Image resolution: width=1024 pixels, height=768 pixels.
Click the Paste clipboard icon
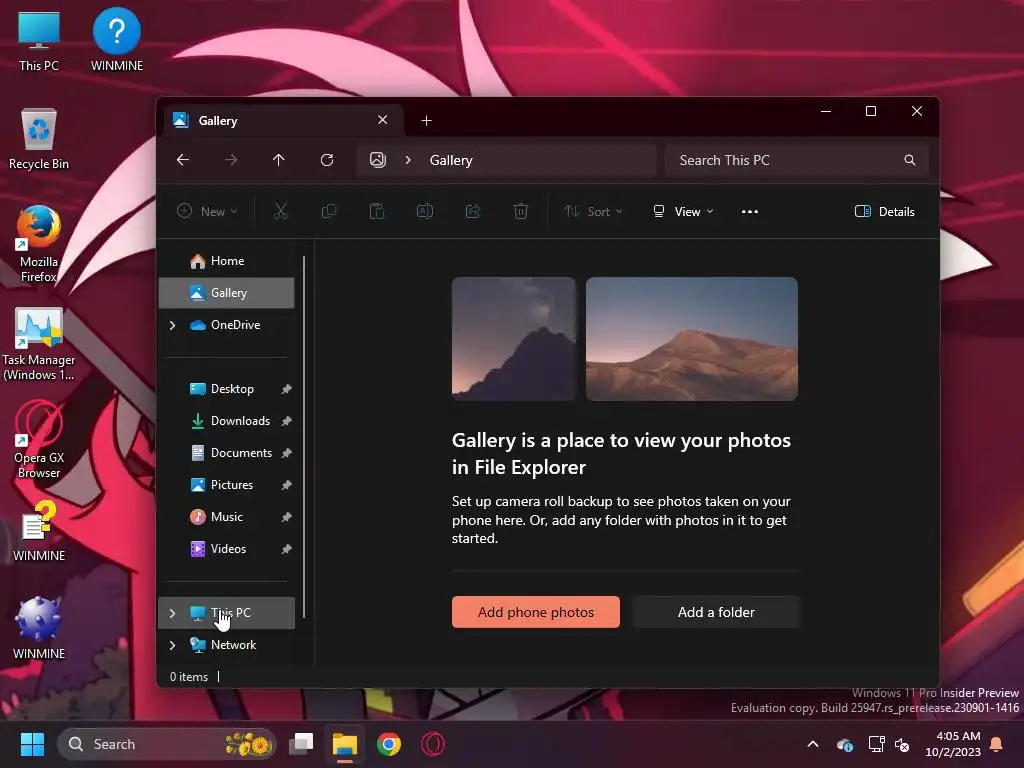pyautogui.click(x=377, y=211)
